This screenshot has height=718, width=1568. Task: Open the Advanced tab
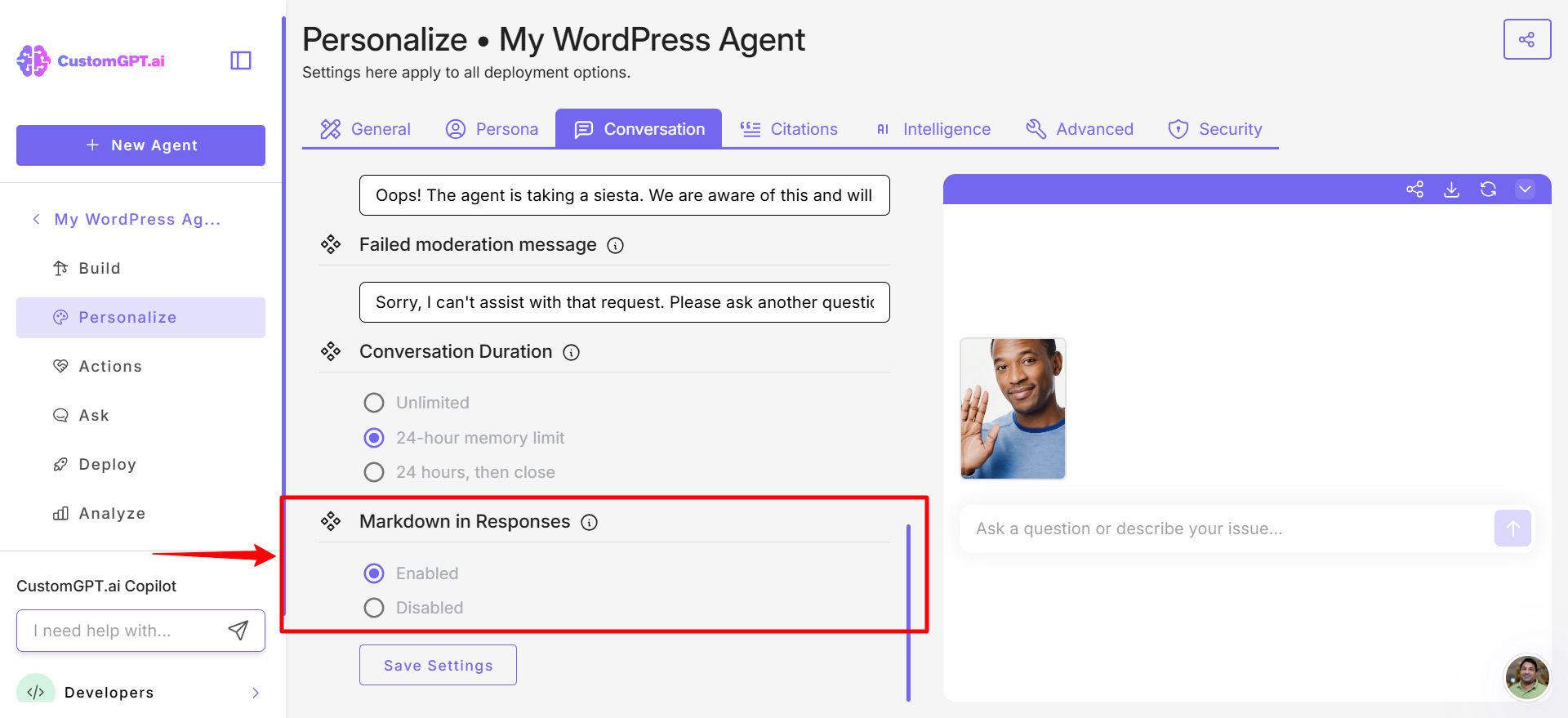point(1080,129)
